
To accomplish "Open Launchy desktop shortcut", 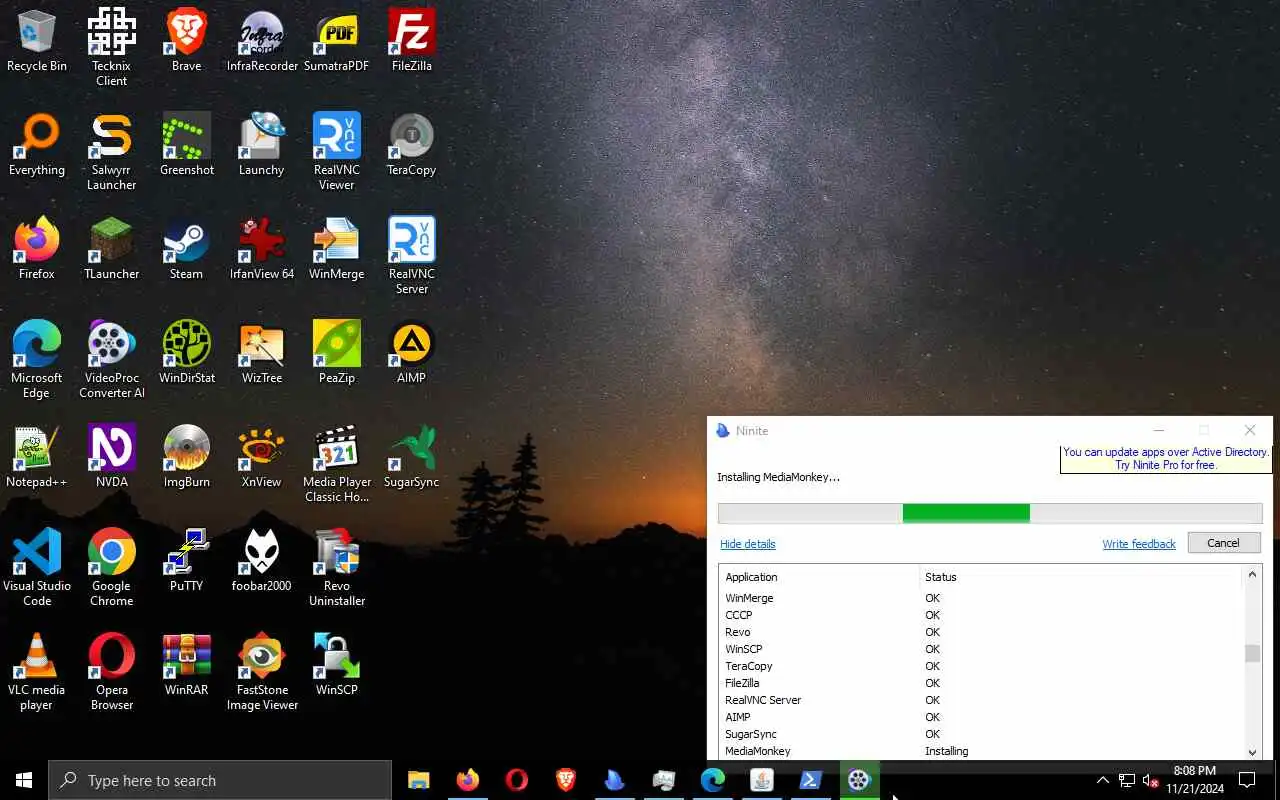I will pyautogui.click(x=262, y=146).
